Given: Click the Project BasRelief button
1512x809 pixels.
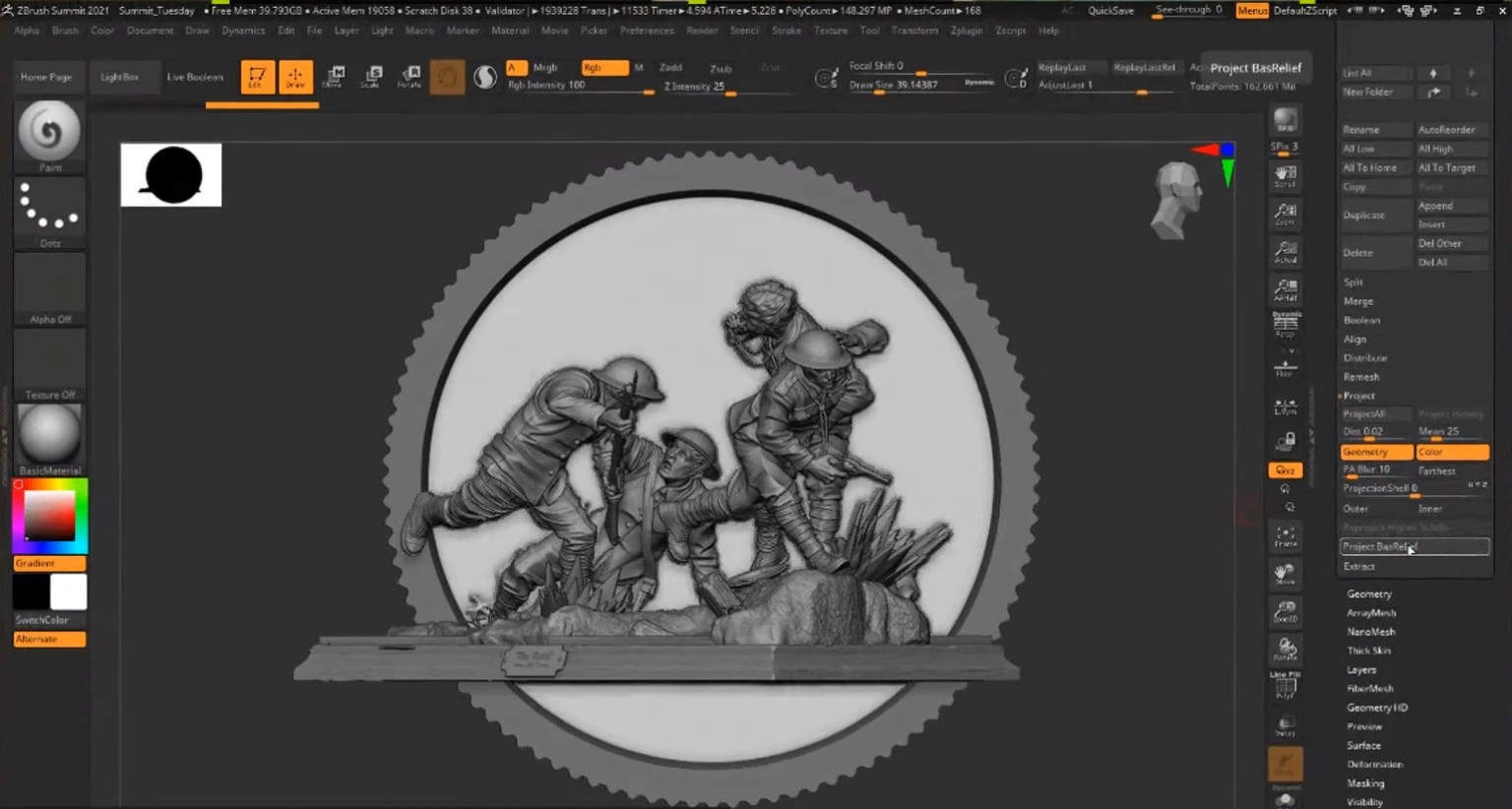Looking at the screenshot, I should point(1414,546).
